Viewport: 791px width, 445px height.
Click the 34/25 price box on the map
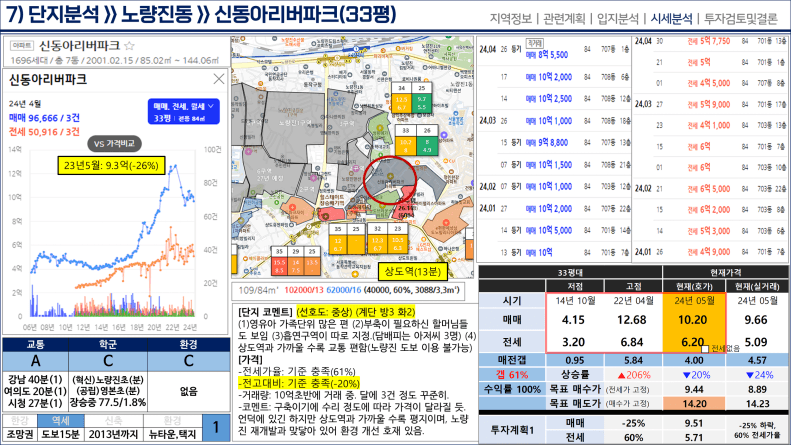coord(411,97)
